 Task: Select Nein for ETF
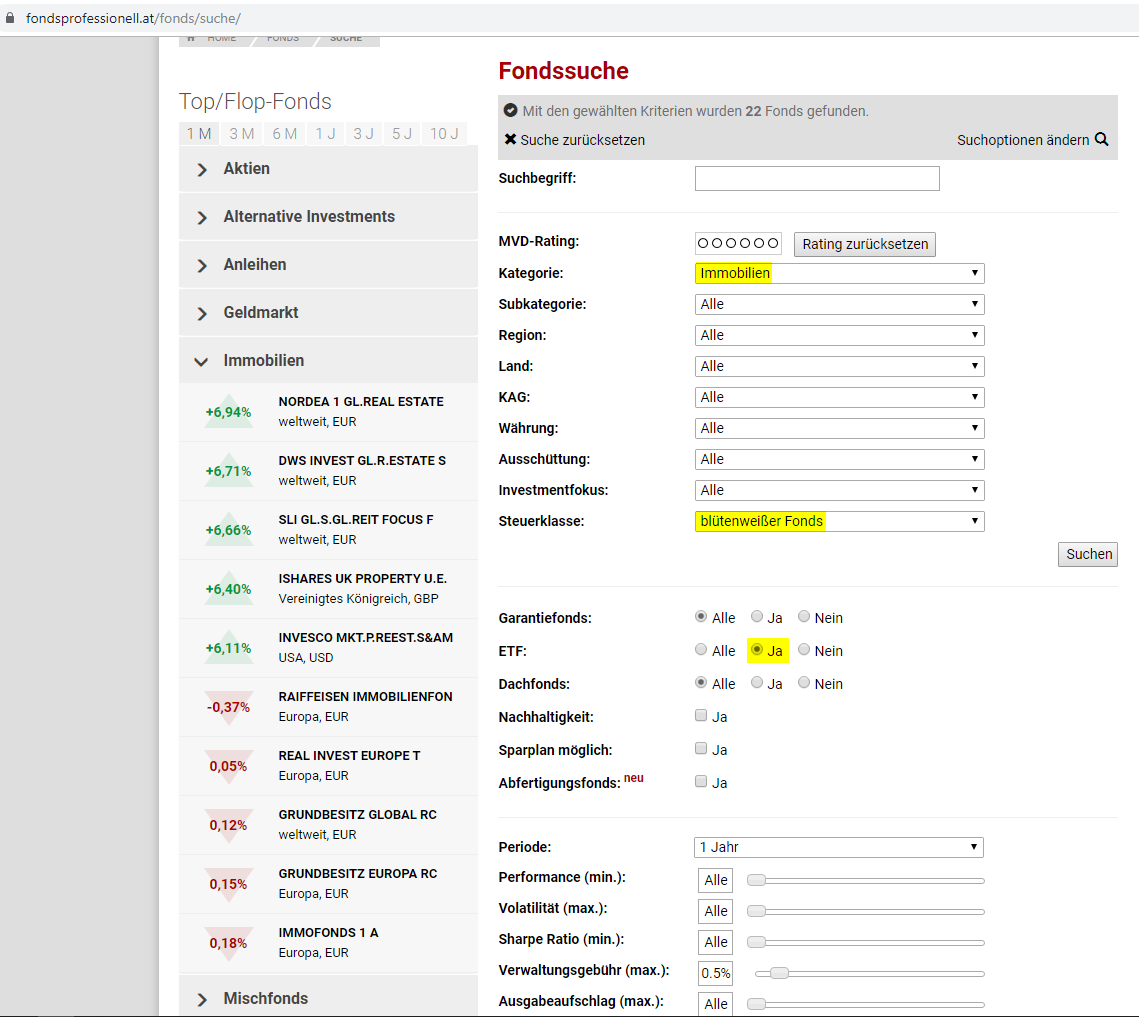[x=804, y=650]
